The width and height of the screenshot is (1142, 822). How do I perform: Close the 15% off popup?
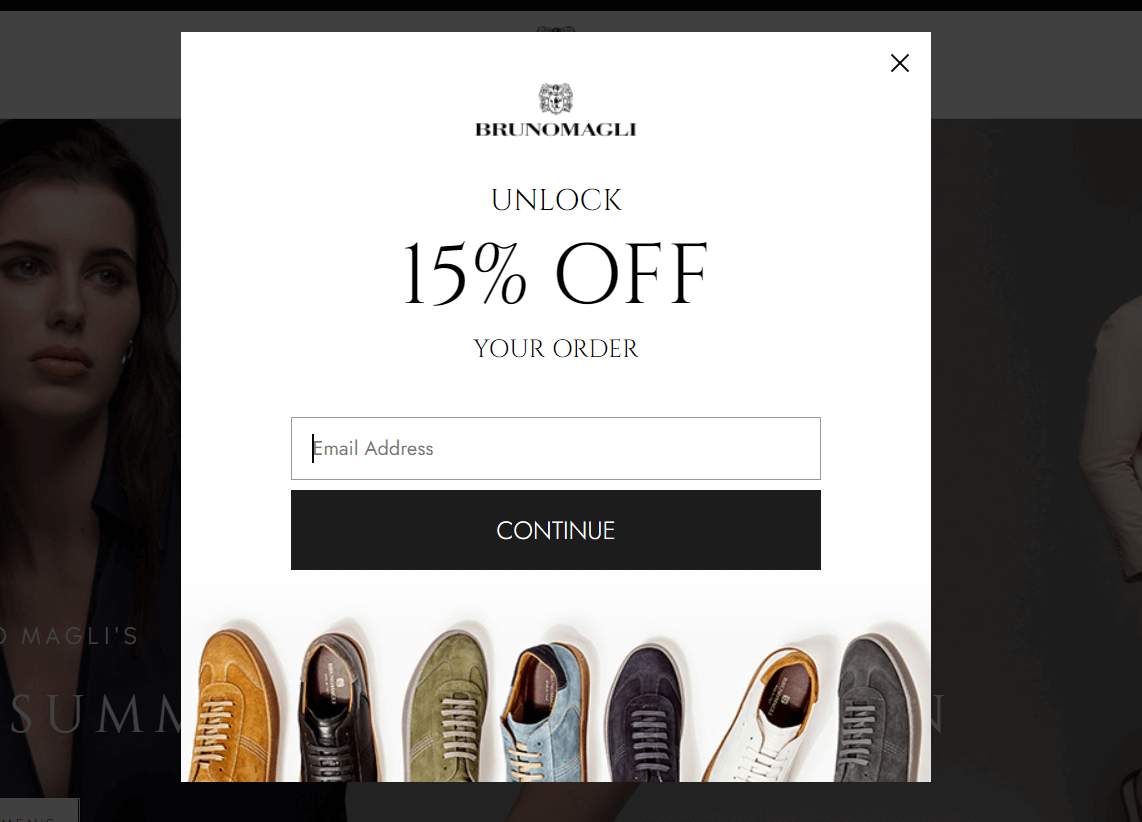click(899, 63)
